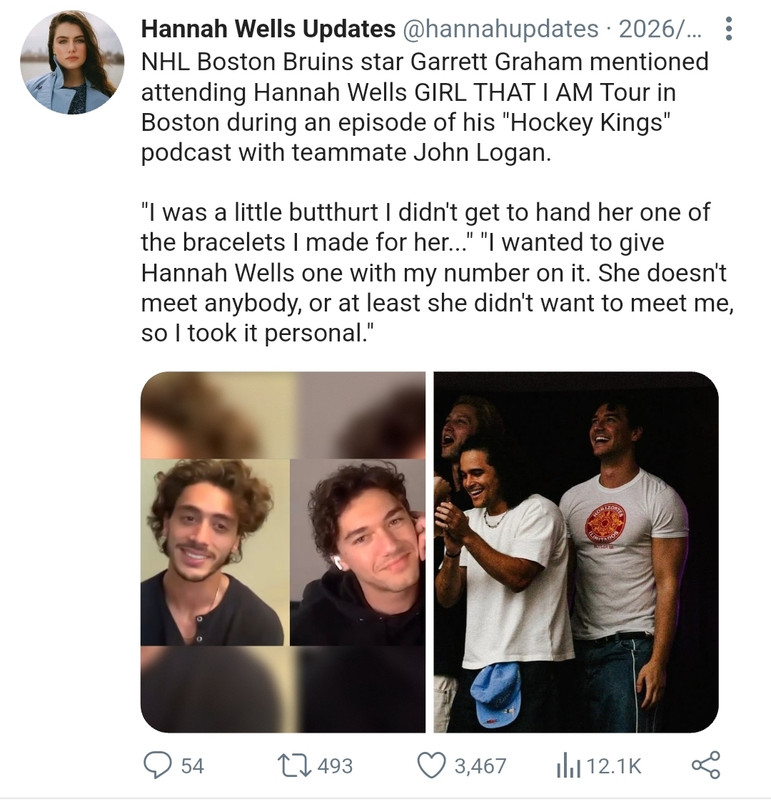Click the 493 retweets count
The height and width of the screenshot is (800, 771).
(x=335, y=766)
